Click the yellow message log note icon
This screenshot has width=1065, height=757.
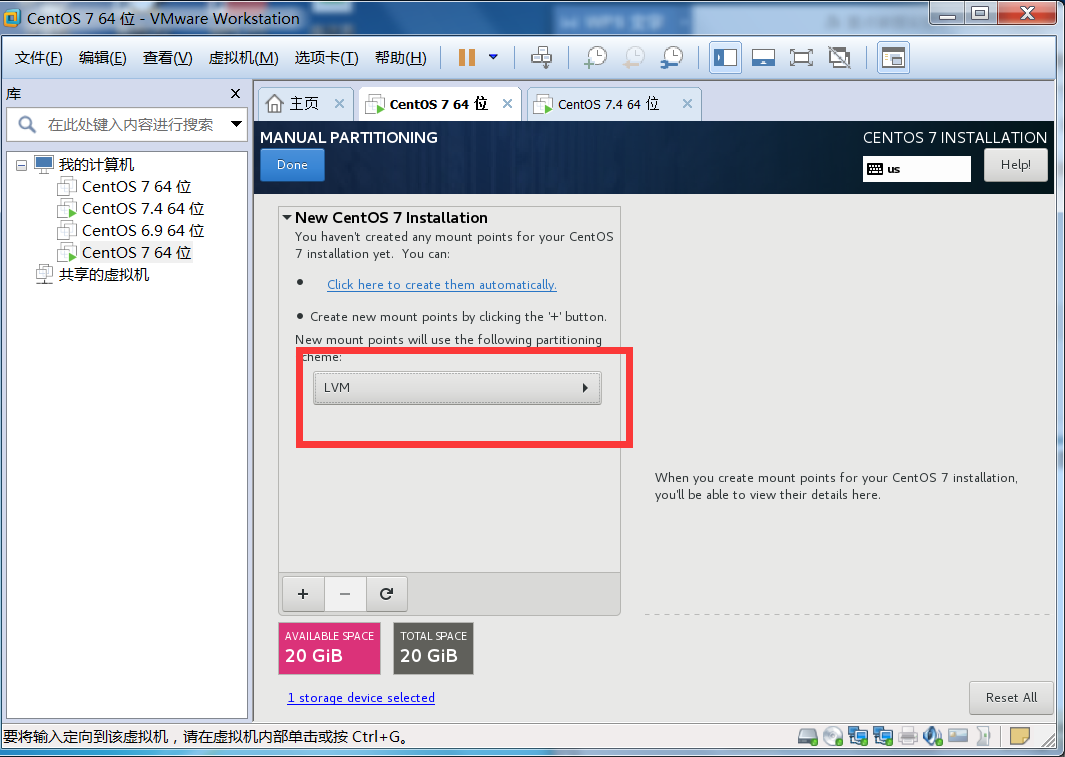[1019, 736]
